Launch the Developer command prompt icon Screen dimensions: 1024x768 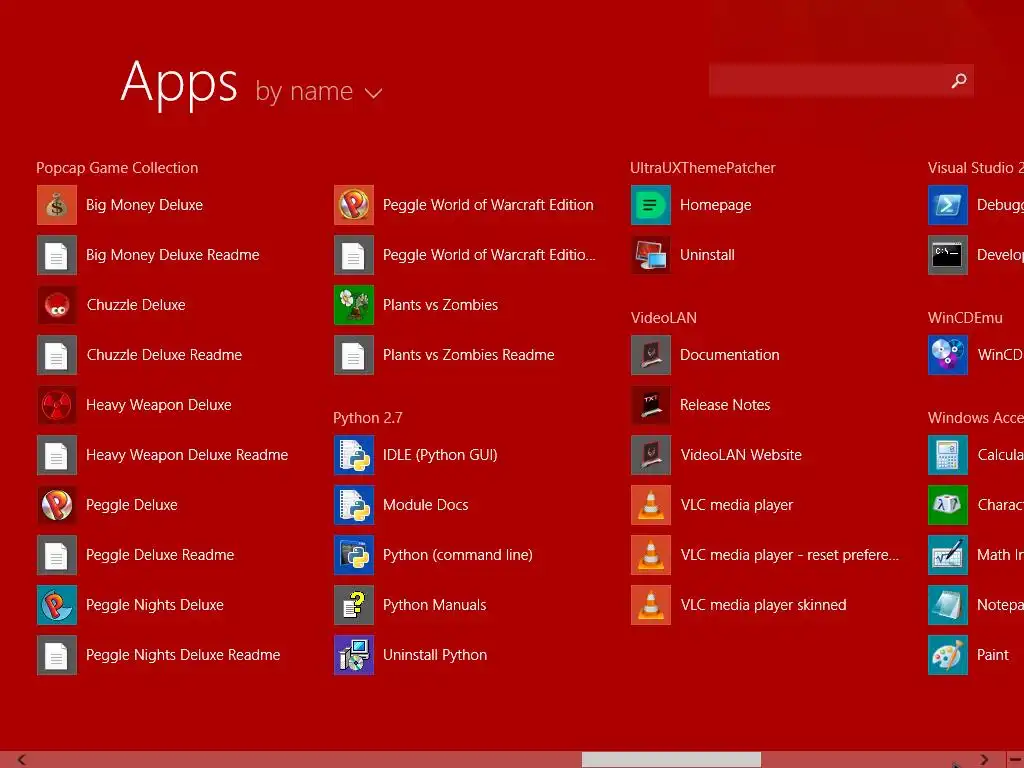(x=948, y=255)
